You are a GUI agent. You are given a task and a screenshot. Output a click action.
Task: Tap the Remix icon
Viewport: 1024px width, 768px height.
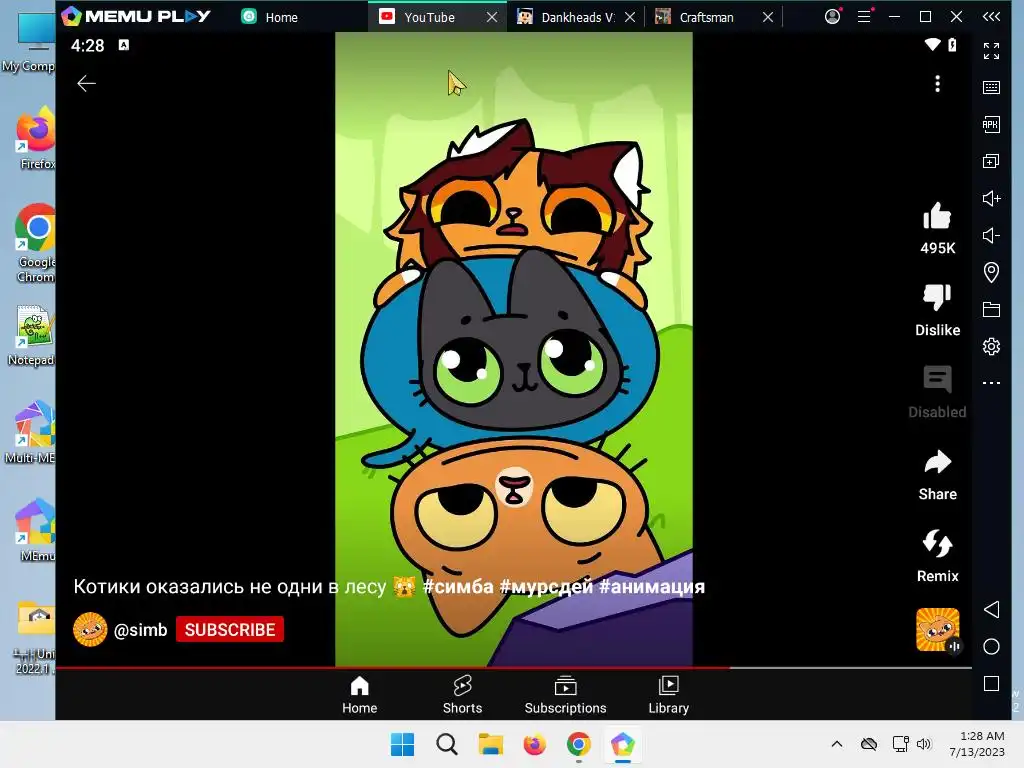[x=937, y=543]
